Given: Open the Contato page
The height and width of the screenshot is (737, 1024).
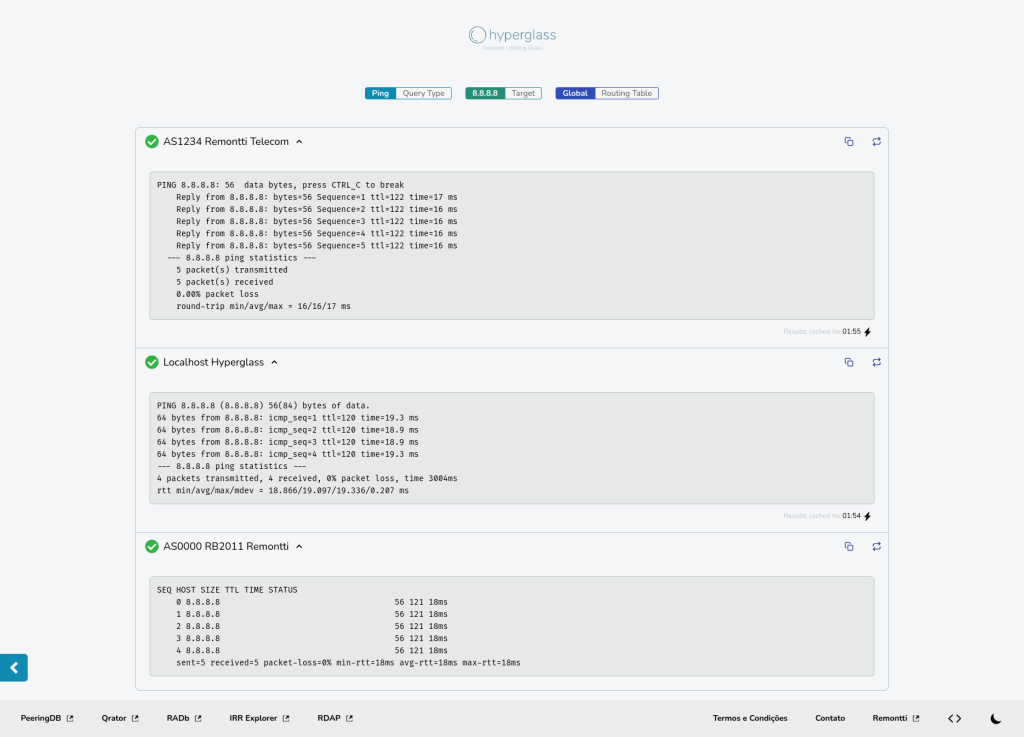Looking at the screenshot, I should pyautogui.click(x=829, y=718).
